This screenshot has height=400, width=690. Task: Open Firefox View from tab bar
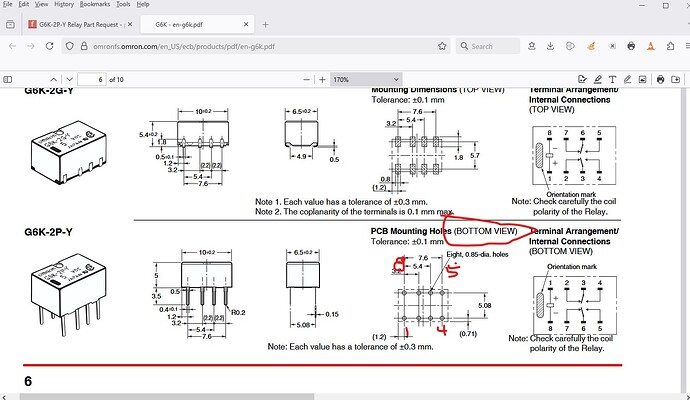[10, 25]
